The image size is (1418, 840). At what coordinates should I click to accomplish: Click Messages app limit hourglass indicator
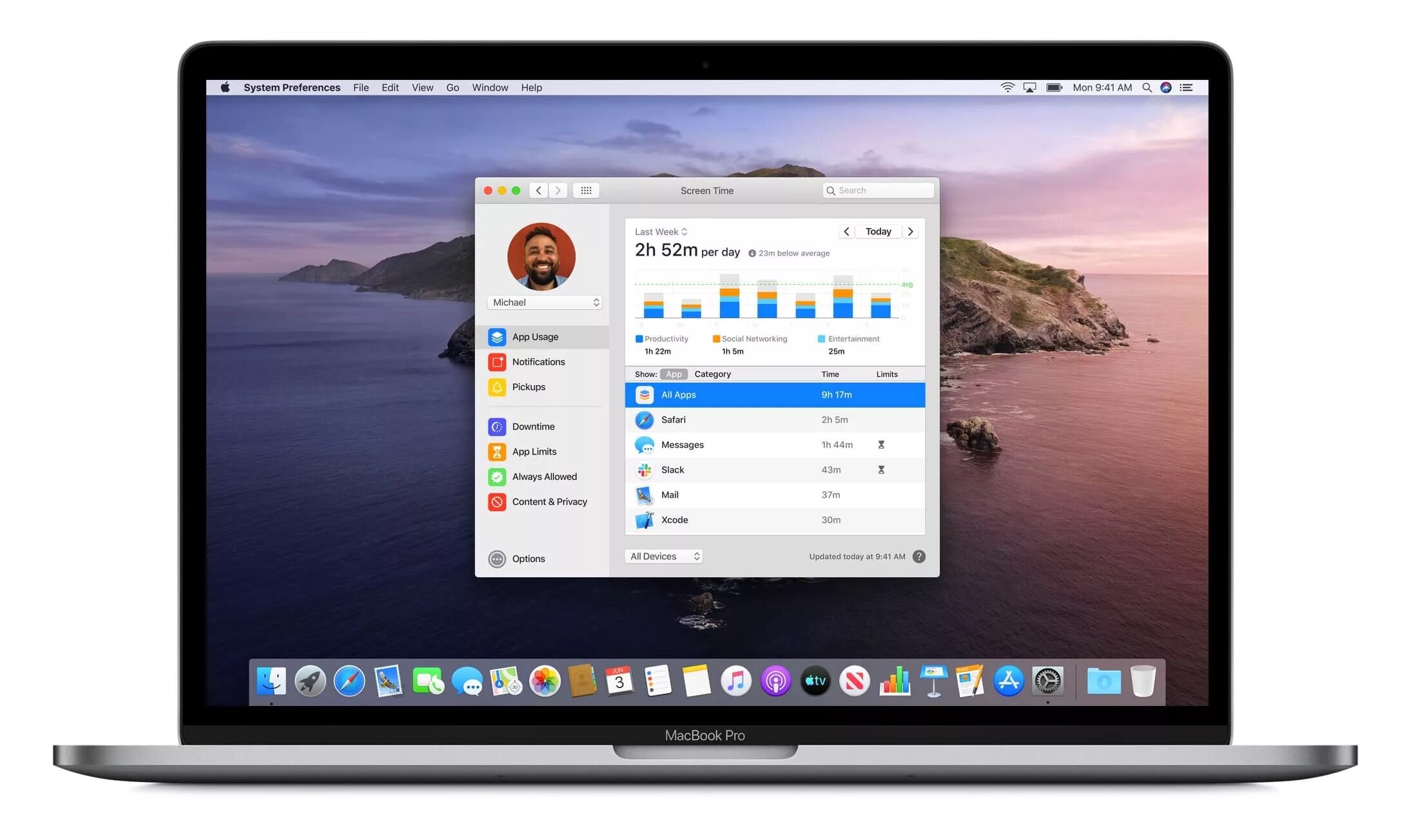(x=881, y=445)
